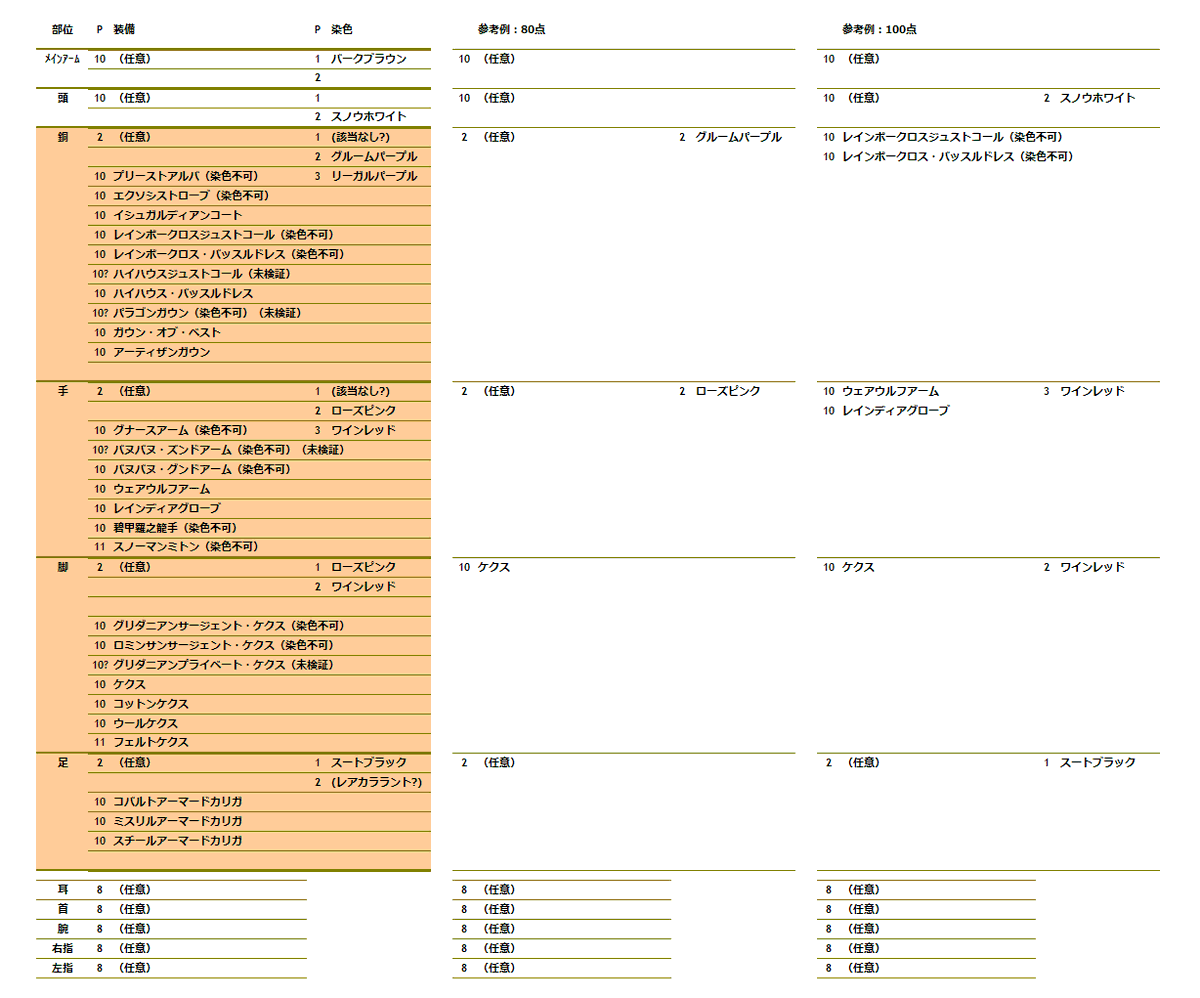The height and width of the screenshot is (998, 1200).
Task: Click the 腕 slot label
Action: point(62,928)
